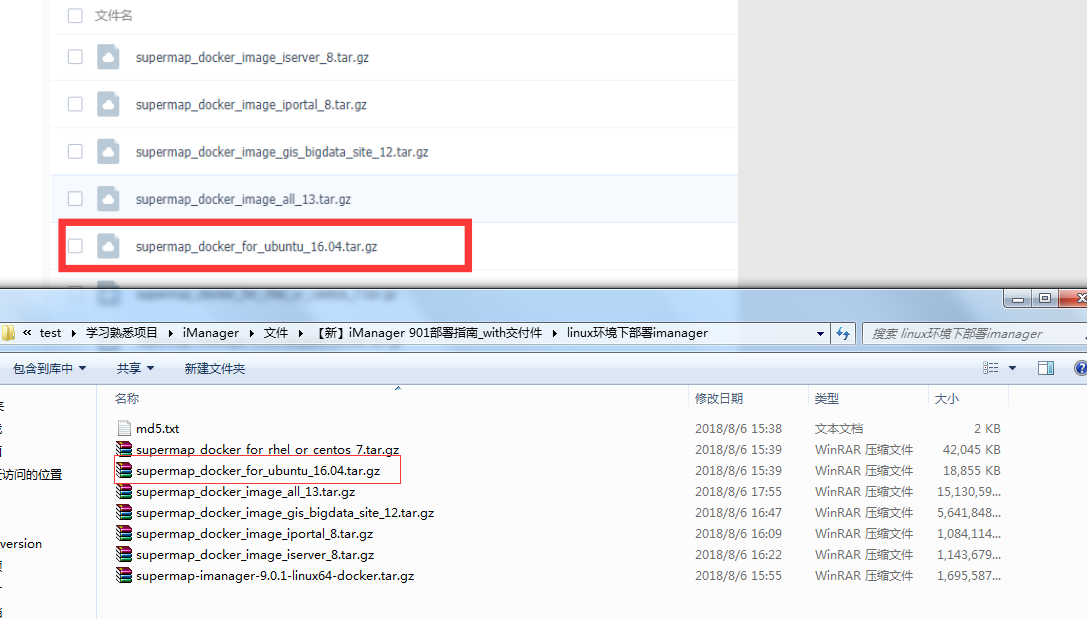Toggle the preview pane icon
Image resolution: width=1087 pixels, height=619 pixels.
pyautogui.click(x=1045, y=368)
